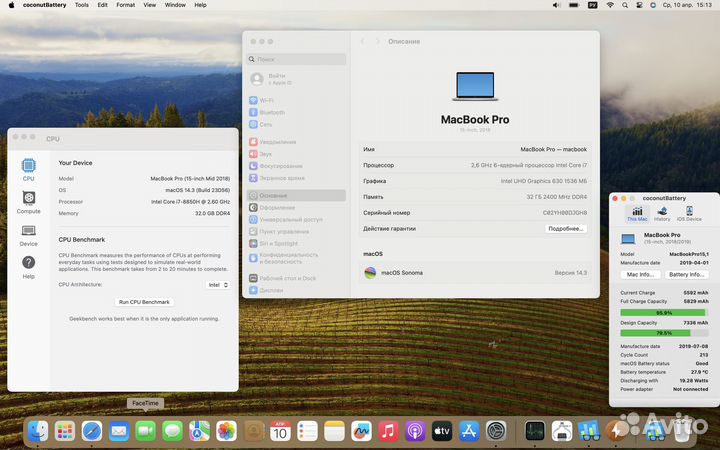Open FaceTime from the Dock
Viewport: 720px width, 450px height.
tap(146, 431)
